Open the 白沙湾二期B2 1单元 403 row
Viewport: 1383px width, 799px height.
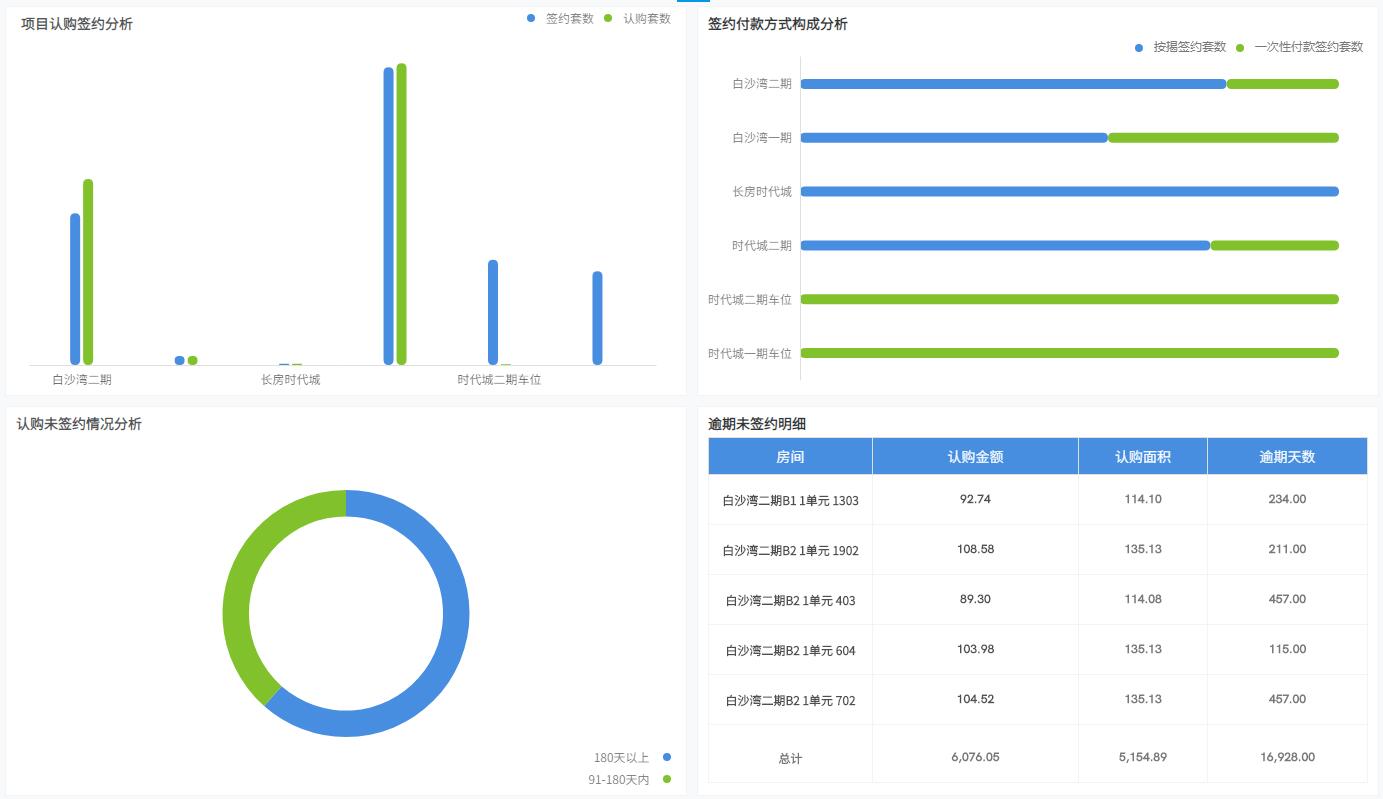[790, 600]
